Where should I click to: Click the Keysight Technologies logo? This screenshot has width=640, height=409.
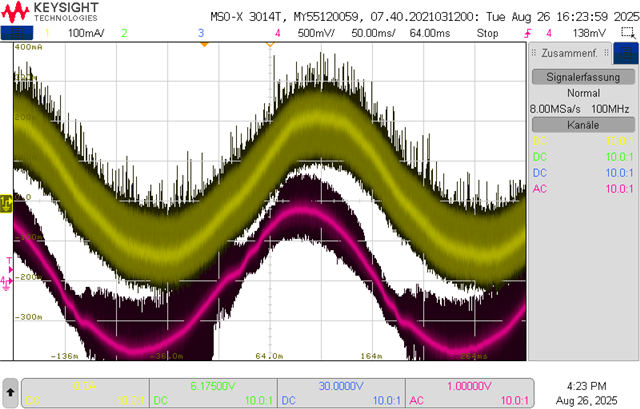[50, 12]
